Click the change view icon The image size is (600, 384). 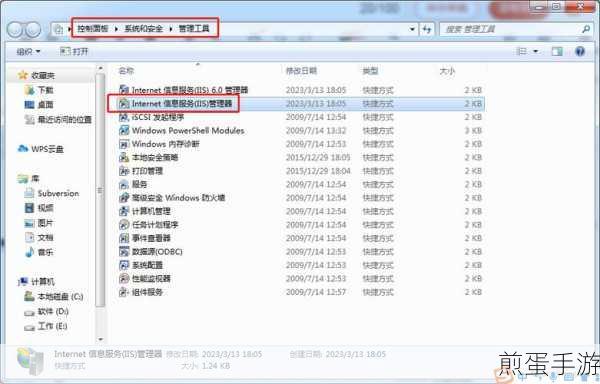point(522,51)
